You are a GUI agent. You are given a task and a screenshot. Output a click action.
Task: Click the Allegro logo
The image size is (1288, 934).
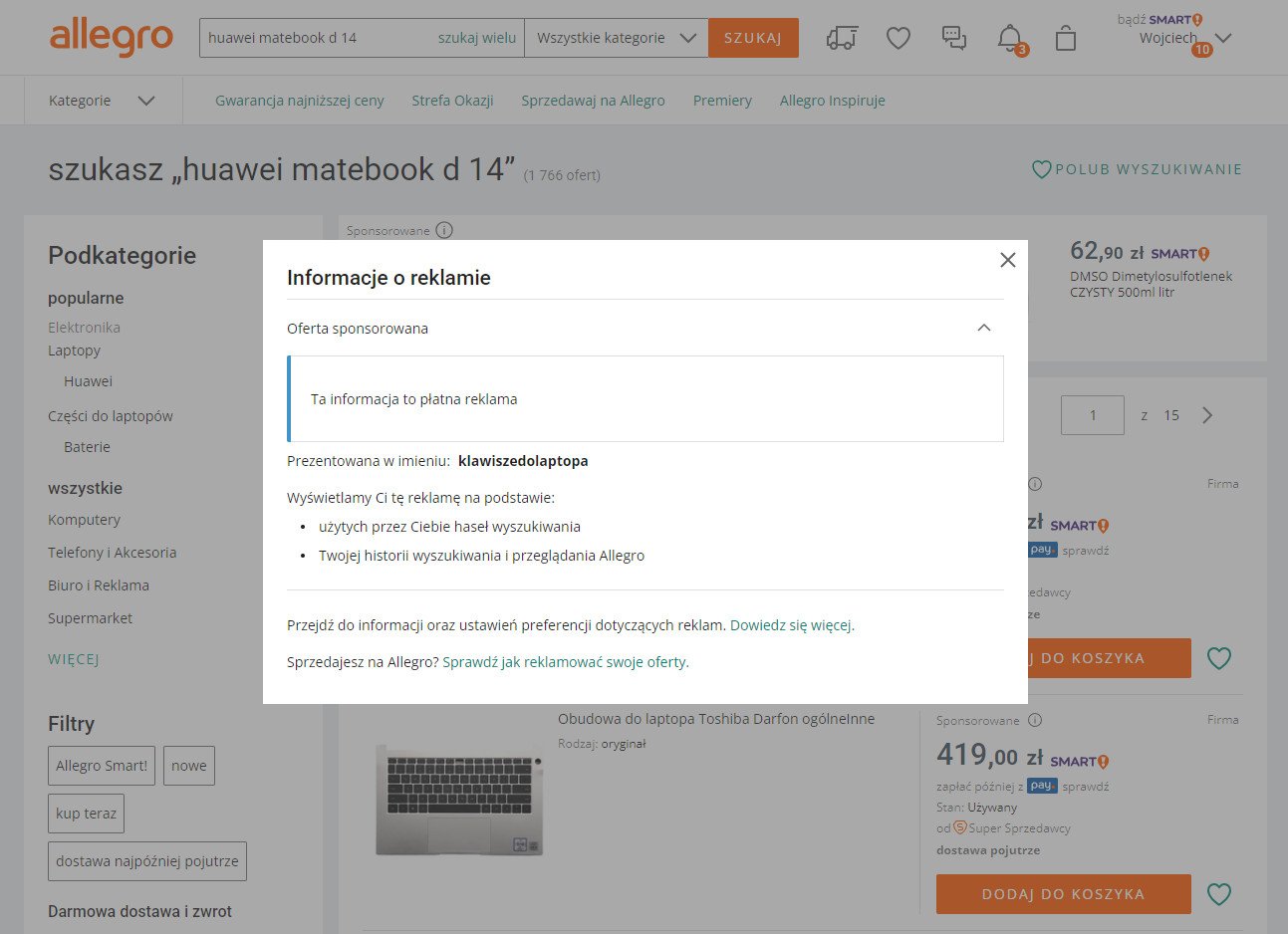[111, 37]
